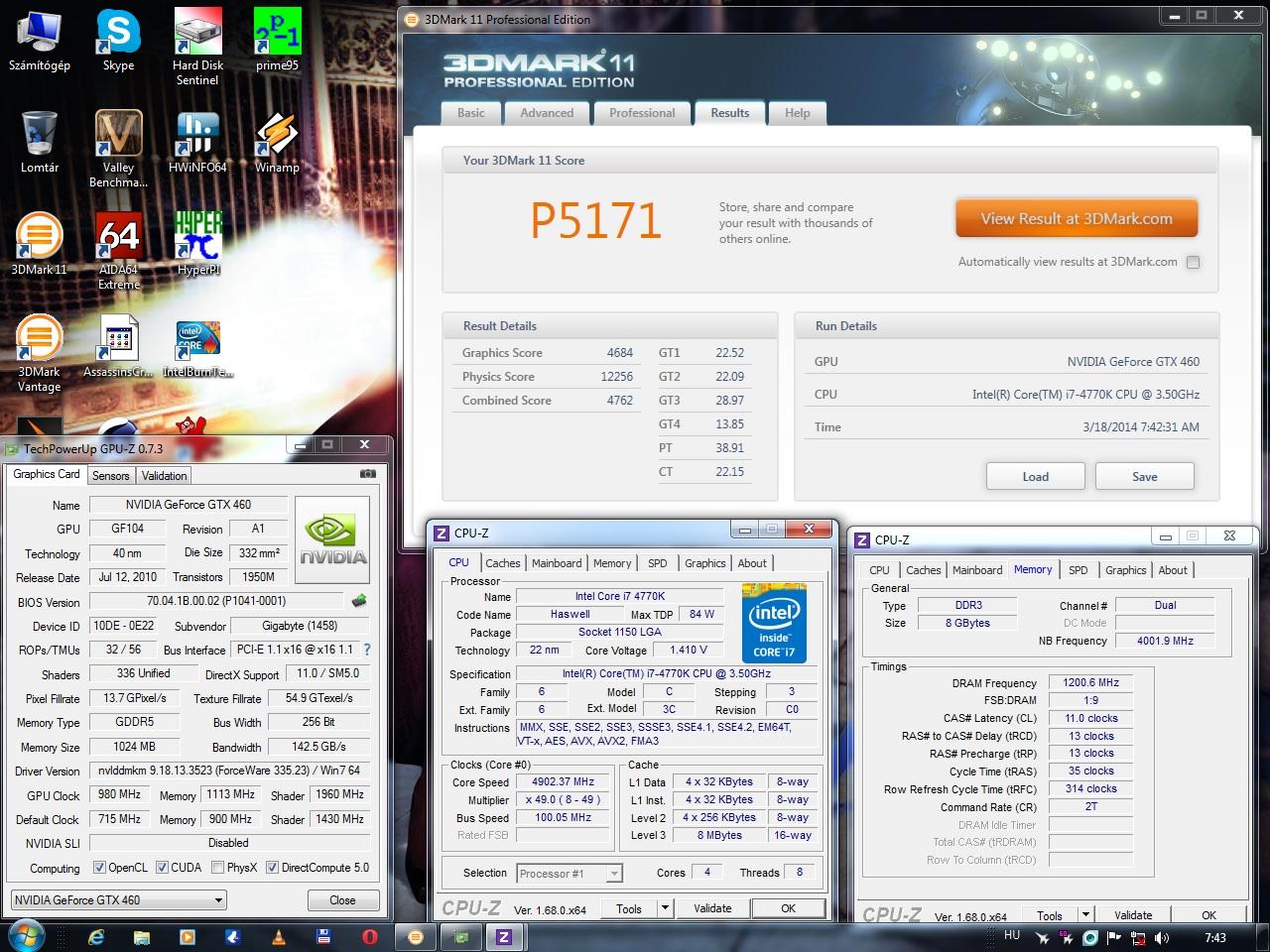This screenshot has height=952, width=1270.
Task: Launch the HyperPI desktop shortcut
Action: (x=197, y=244)
